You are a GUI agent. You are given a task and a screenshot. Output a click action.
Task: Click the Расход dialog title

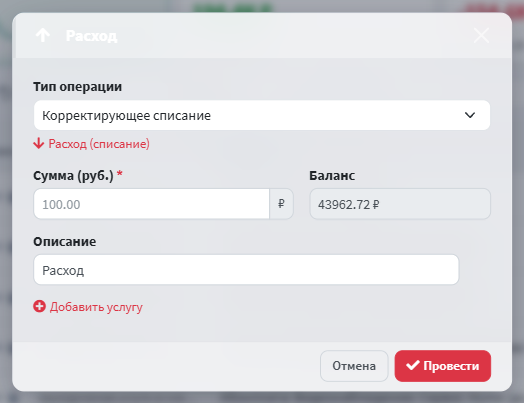click(92, 36)
